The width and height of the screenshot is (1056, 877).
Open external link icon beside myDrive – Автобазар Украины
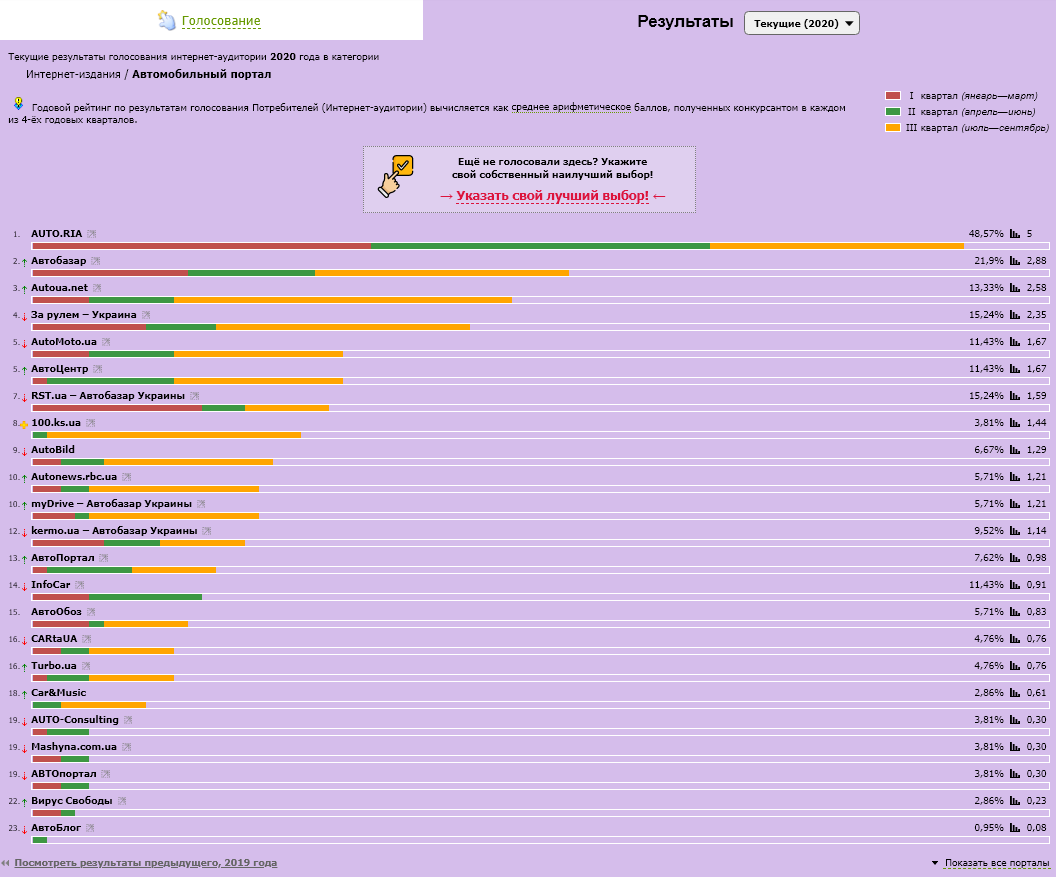point(201,503)
